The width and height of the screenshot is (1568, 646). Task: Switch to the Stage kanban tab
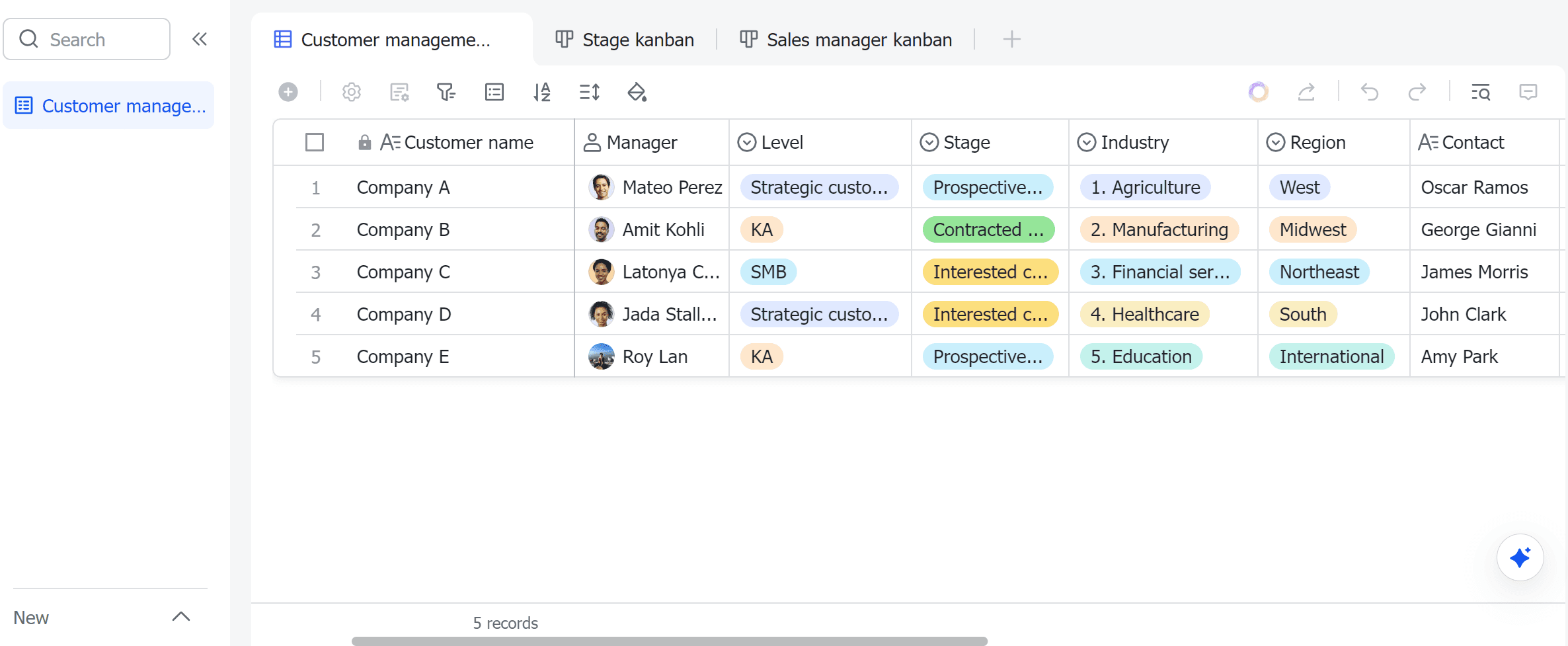point(625,40)
